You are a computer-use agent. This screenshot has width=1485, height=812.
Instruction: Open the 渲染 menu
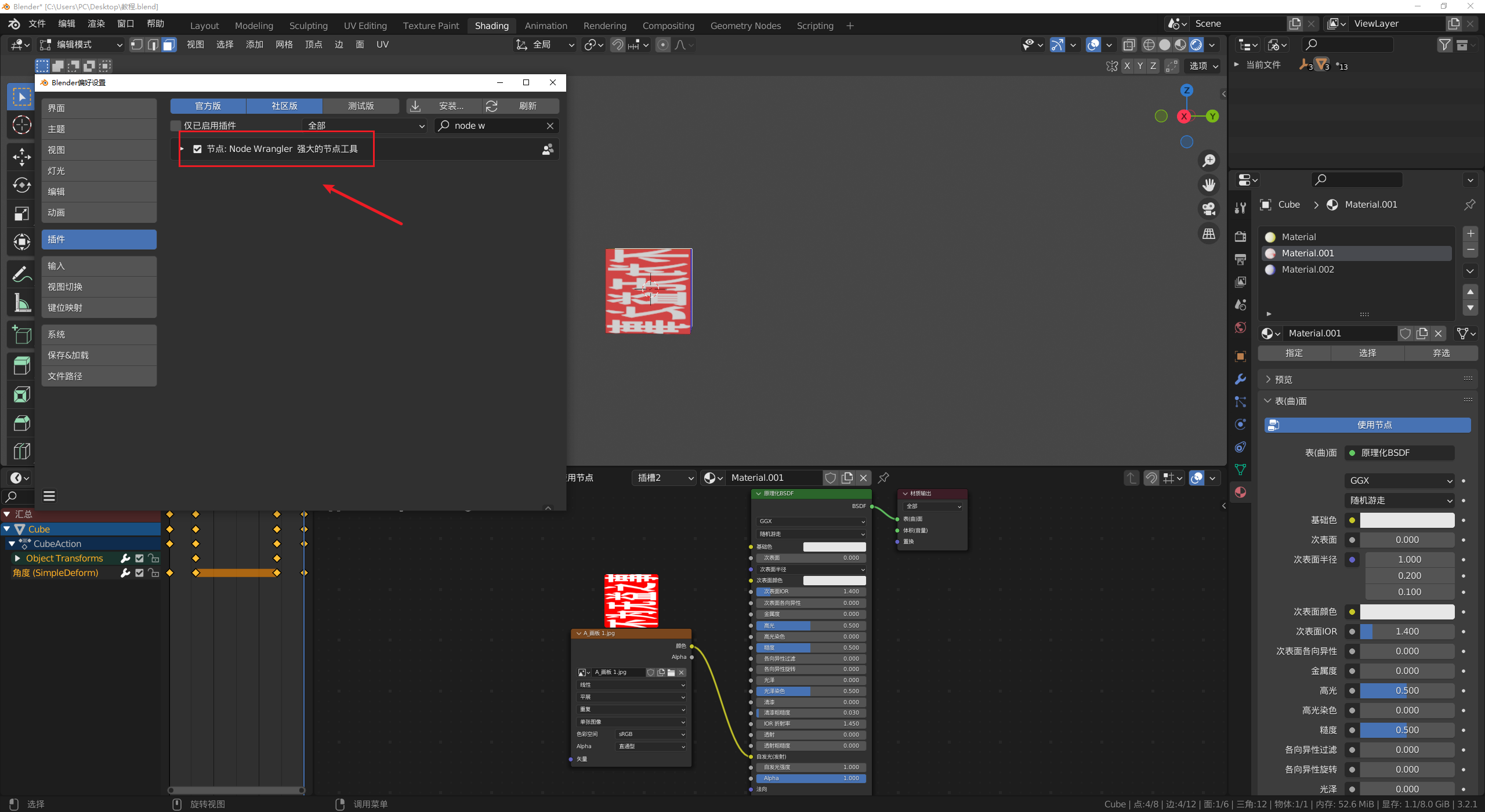pyautogui.click(x=96, y=24)
